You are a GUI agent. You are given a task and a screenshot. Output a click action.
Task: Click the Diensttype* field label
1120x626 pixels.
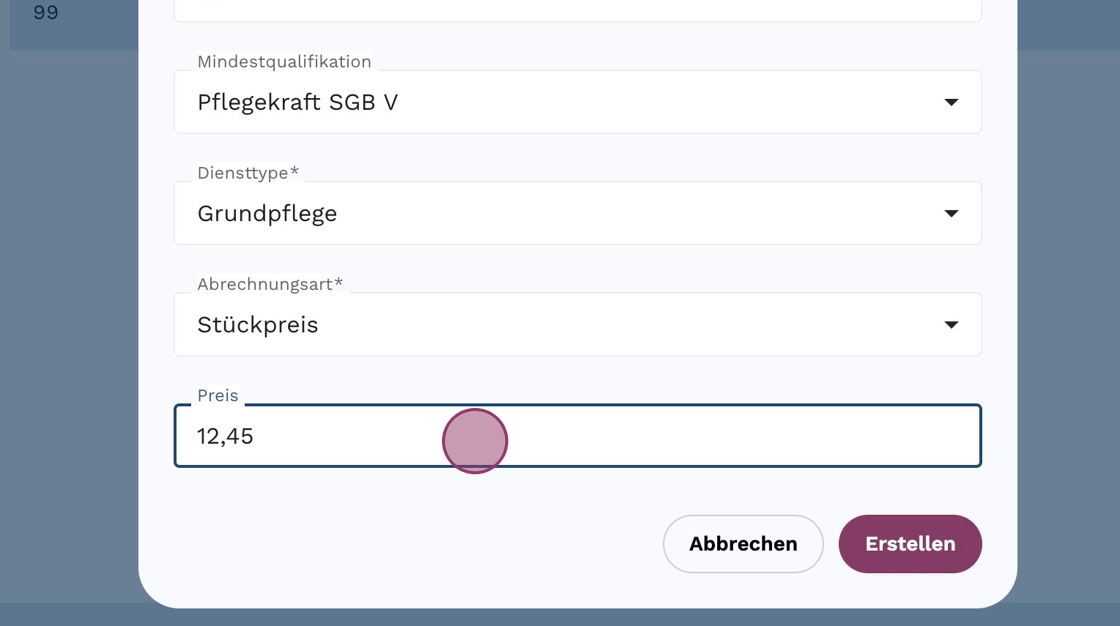pos(248,173)
